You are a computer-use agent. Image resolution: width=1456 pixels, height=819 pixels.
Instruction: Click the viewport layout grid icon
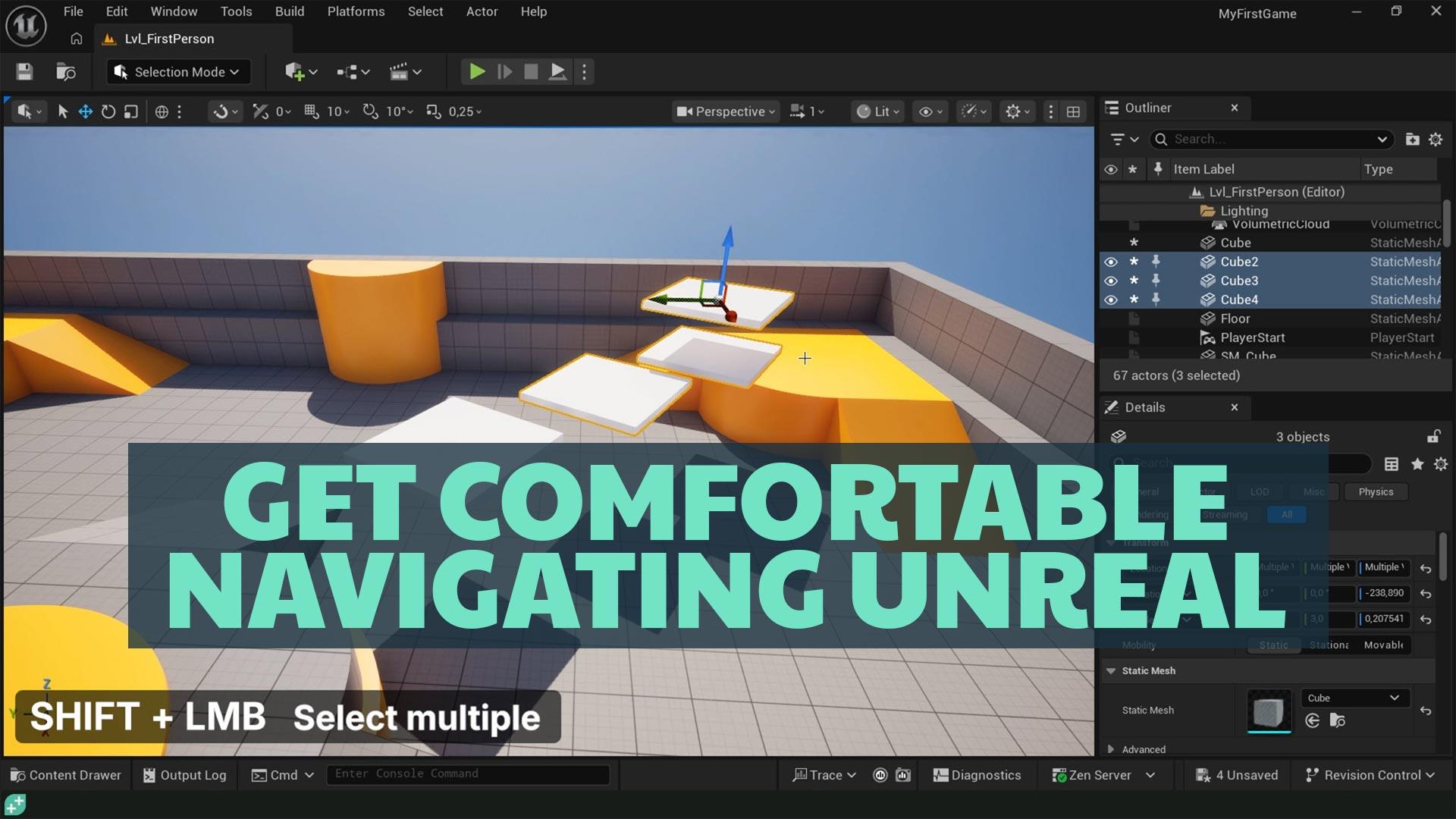pos(1073,111)
